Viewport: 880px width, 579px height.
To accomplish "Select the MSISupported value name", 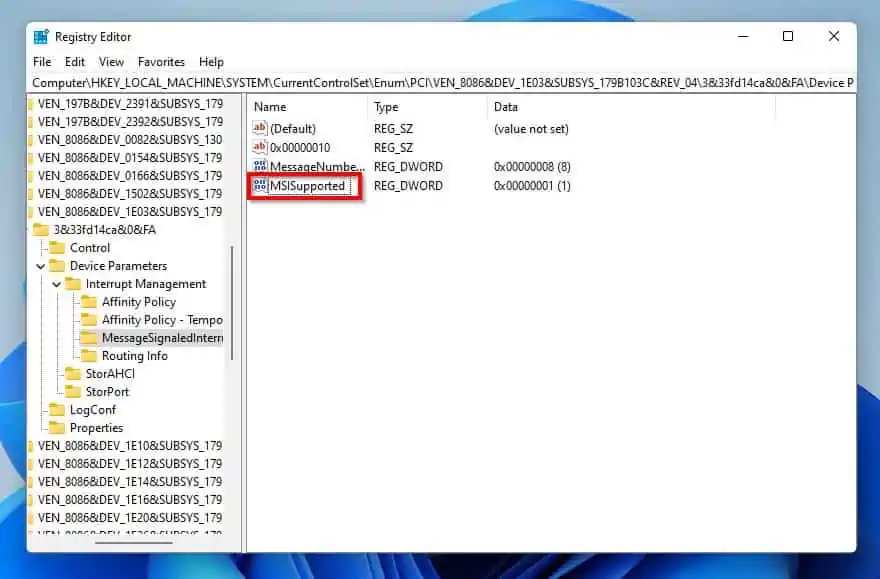I will click(308, 186).
